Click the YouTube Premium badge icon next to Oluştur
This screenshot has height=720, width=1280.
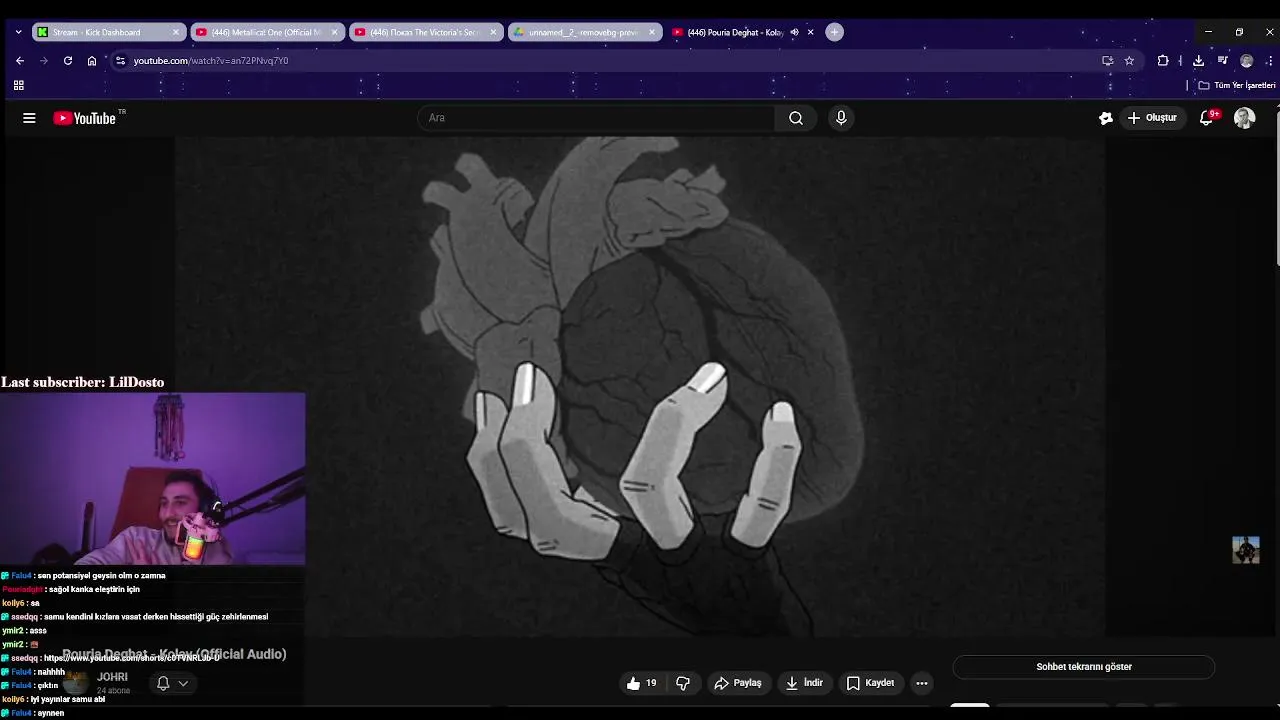pos(1106,118)
